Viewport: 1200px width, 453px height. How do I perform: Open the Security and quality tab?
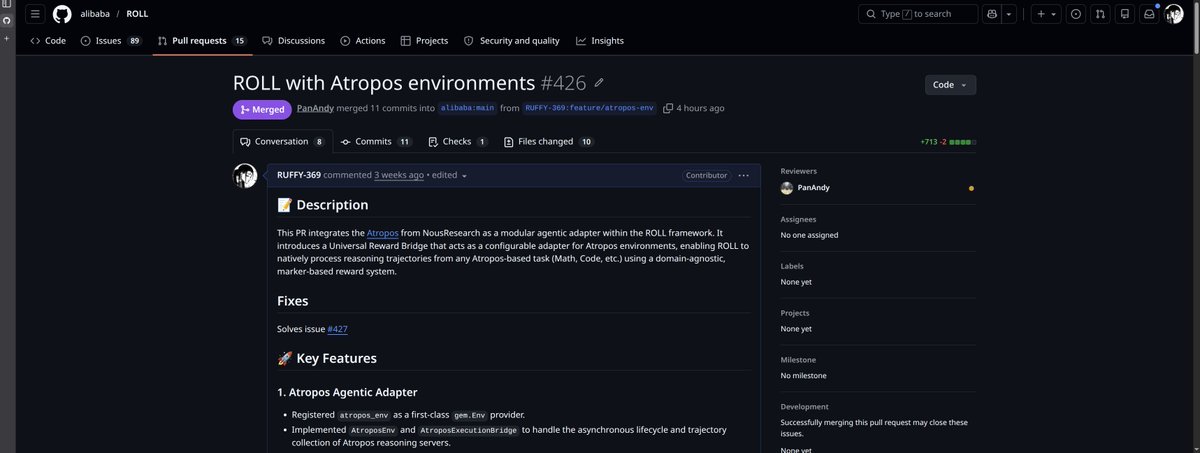click(512, 41)
